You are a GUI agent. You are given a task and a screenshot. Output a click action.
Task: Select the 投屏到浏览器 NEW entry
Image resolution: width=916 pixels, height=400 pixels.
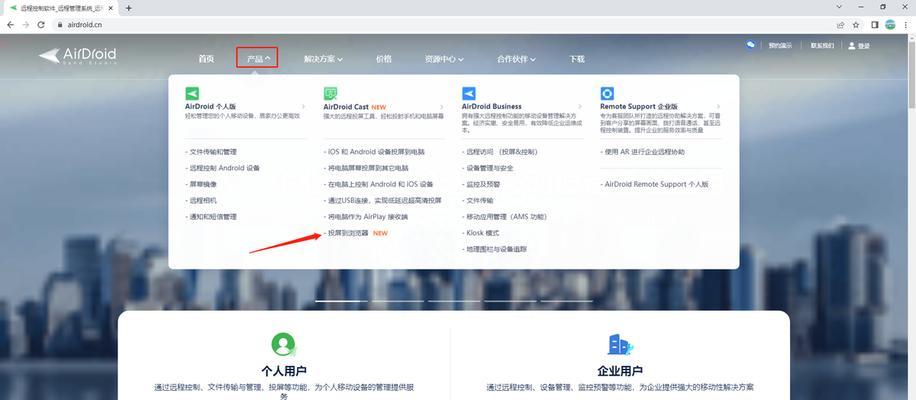[x=355, y=233]
